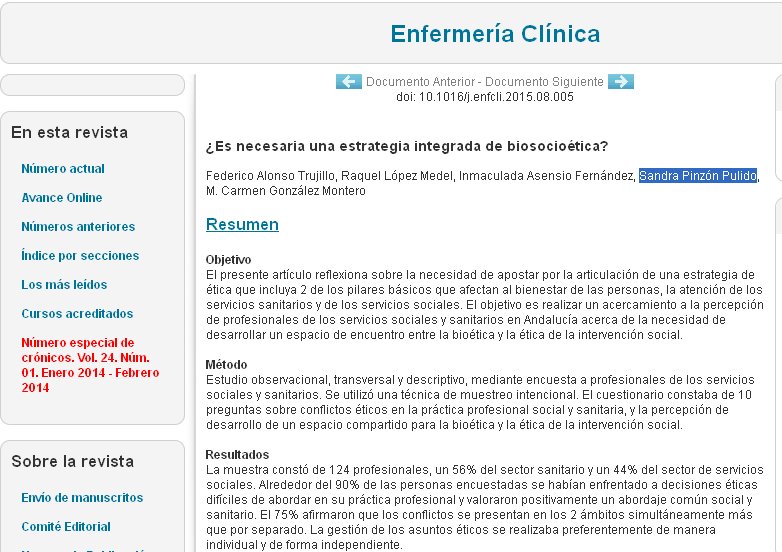Go to Cursos acreditados page
This screenshot has width=782, height=552.
click(x=77, y=314)
